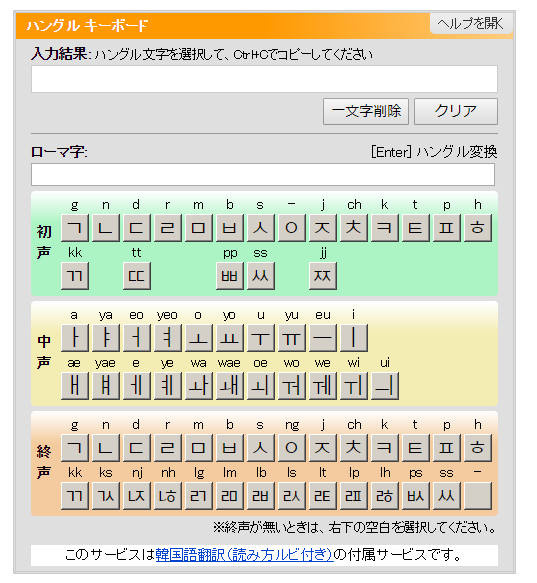This screenshot has width=537, height=583.
Task: Pick the vowel ㅟ (wi) key
Action: 354,386
